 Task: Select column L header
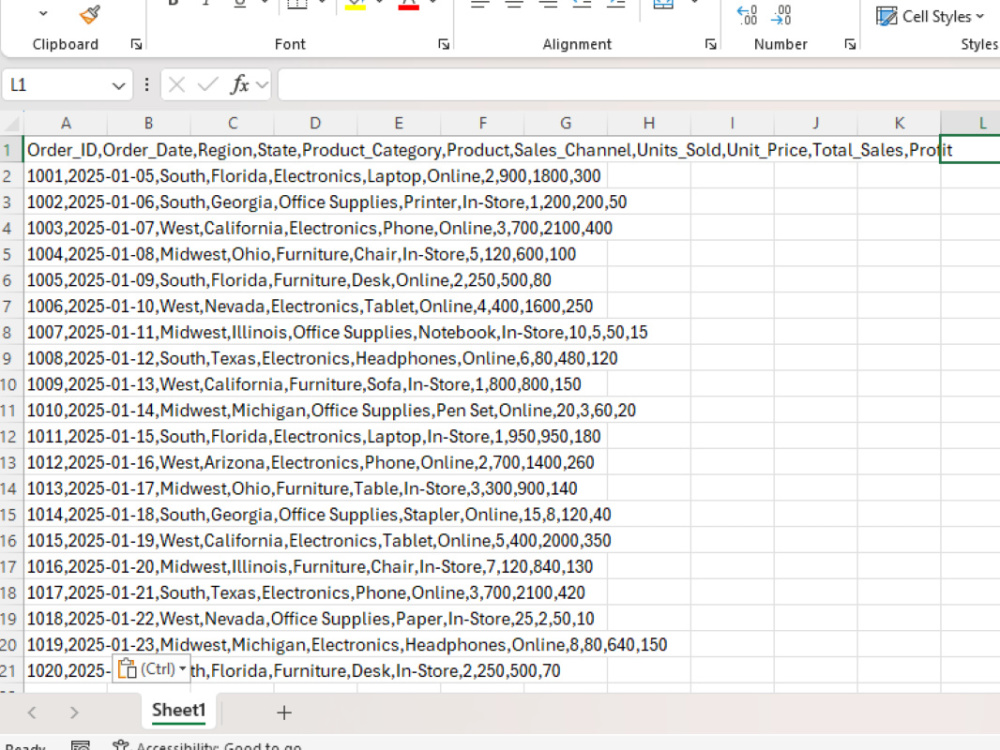pyautogui.click(x=971, y=122)
